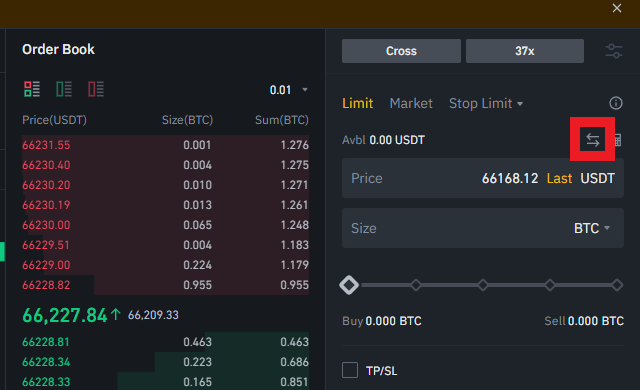Screen dimensions: 640x390
Task: Focus the Size input field
Action: (483, 228)
